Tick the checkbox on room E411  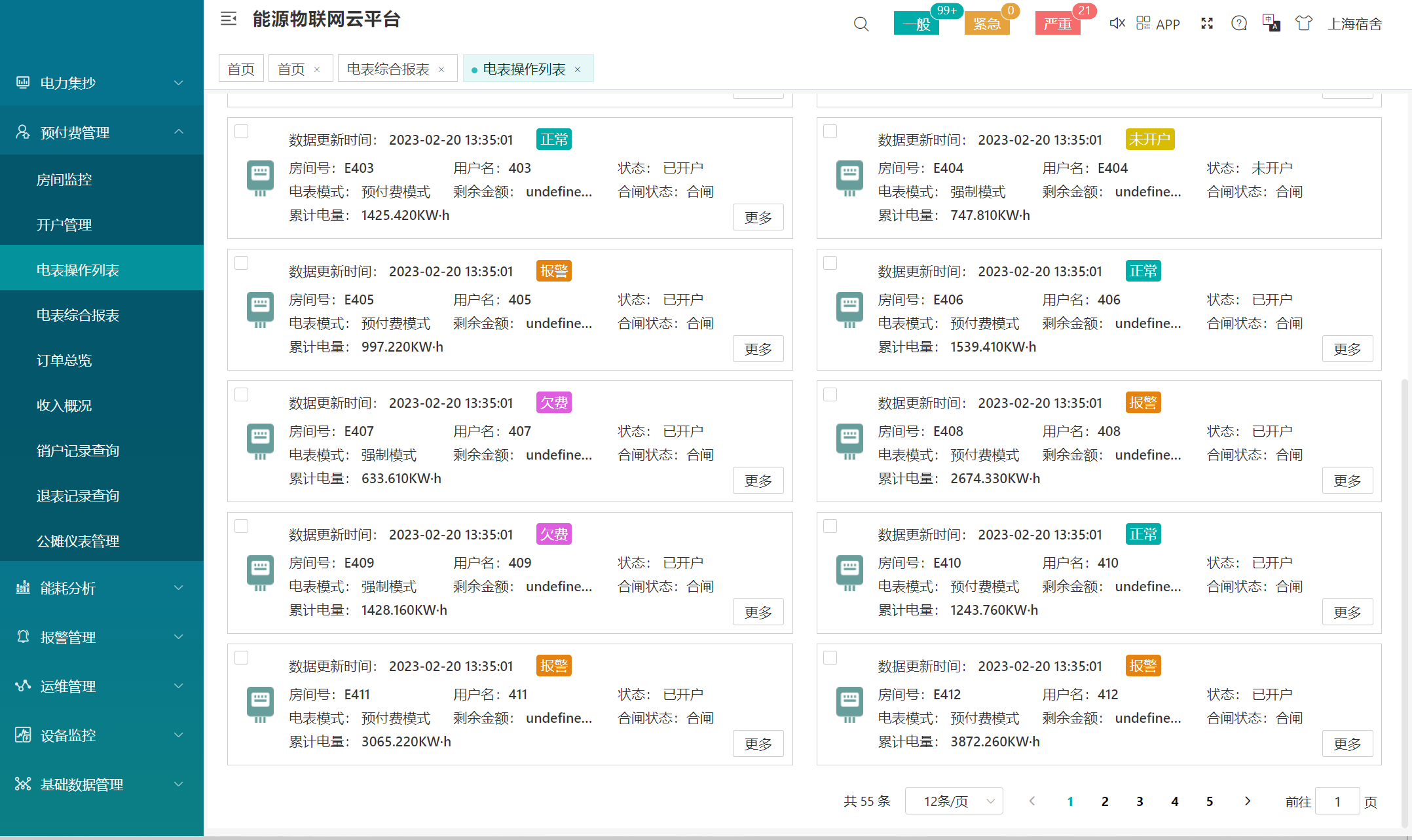coord(242,658)
